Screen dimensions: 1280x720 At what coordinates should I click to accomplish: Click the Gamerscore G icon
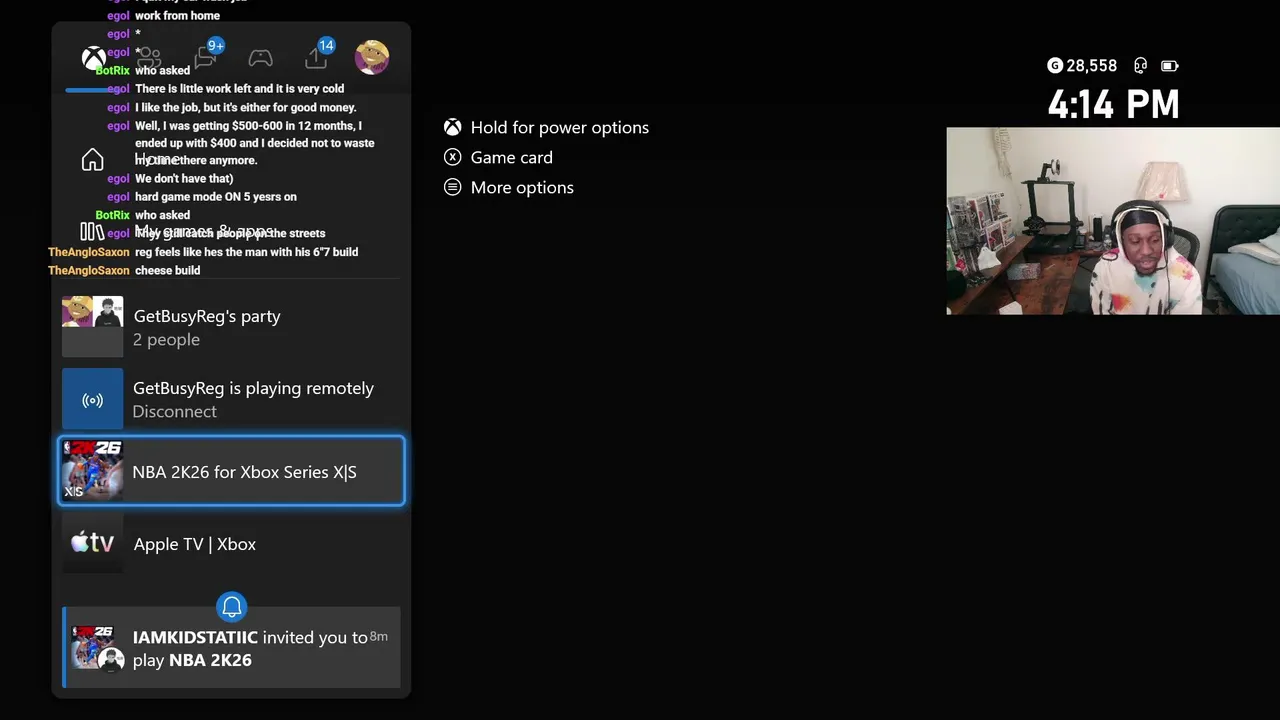(x=1055, y=65)
